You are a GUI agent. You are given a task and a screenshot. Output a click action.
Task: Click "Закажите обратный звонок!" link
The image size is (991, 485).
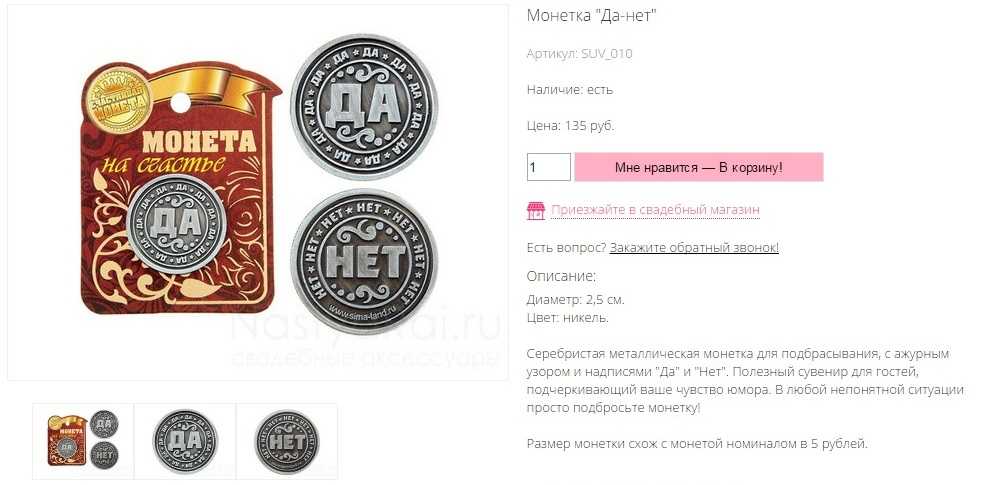tap(694, 248)
